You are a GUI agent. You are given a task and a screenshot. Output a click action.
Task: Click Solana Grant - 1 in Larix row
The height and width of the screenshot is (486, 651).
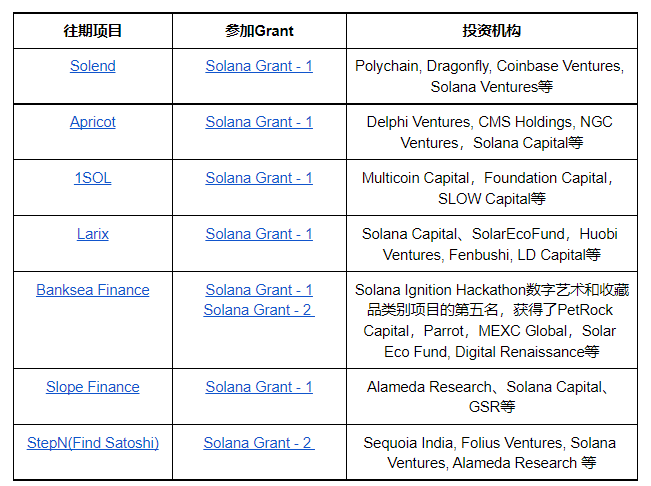(x=259, y=234)
